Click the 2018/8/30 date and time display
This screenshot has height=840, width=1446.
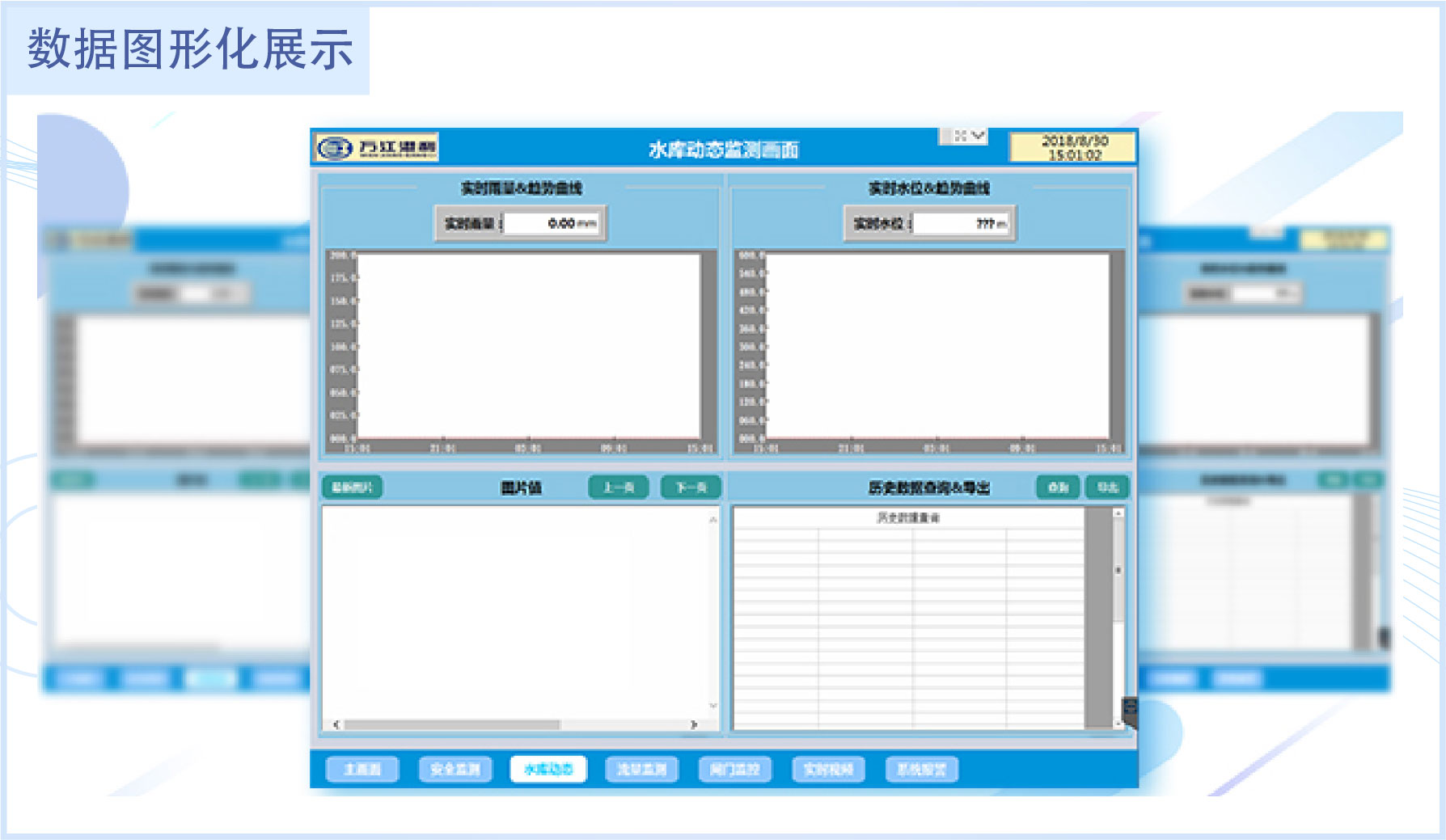(x=1073, y=147)
